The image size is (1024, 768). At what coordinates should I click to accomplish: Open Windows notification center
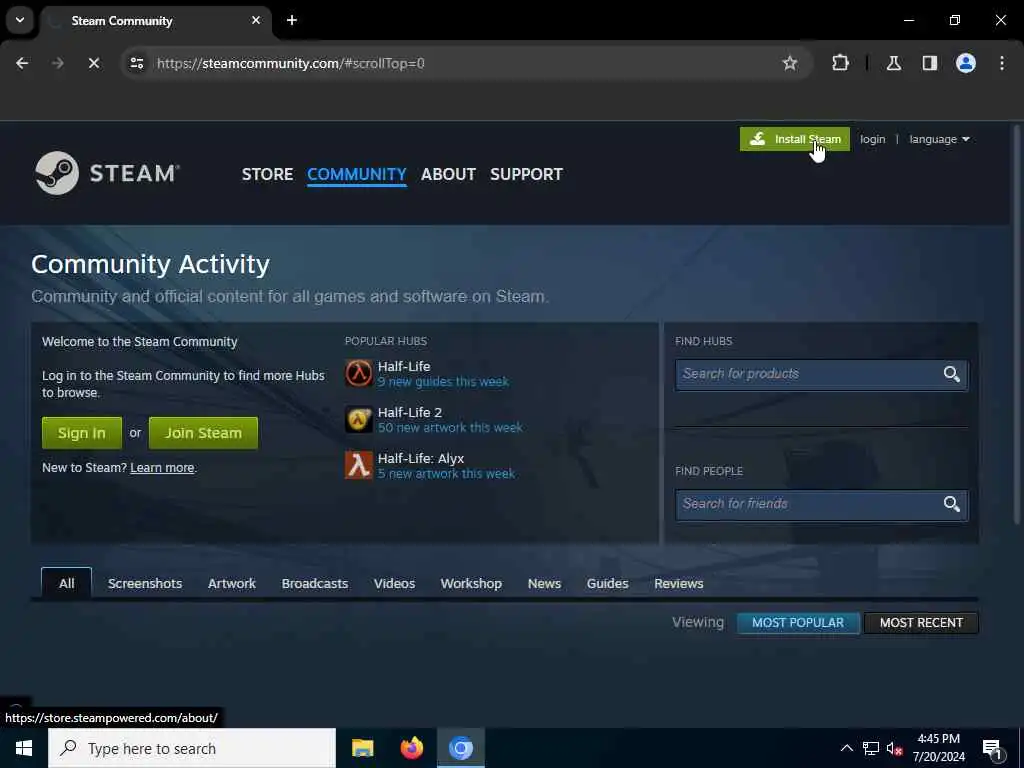pyautogui.click(x=993, y=749)
